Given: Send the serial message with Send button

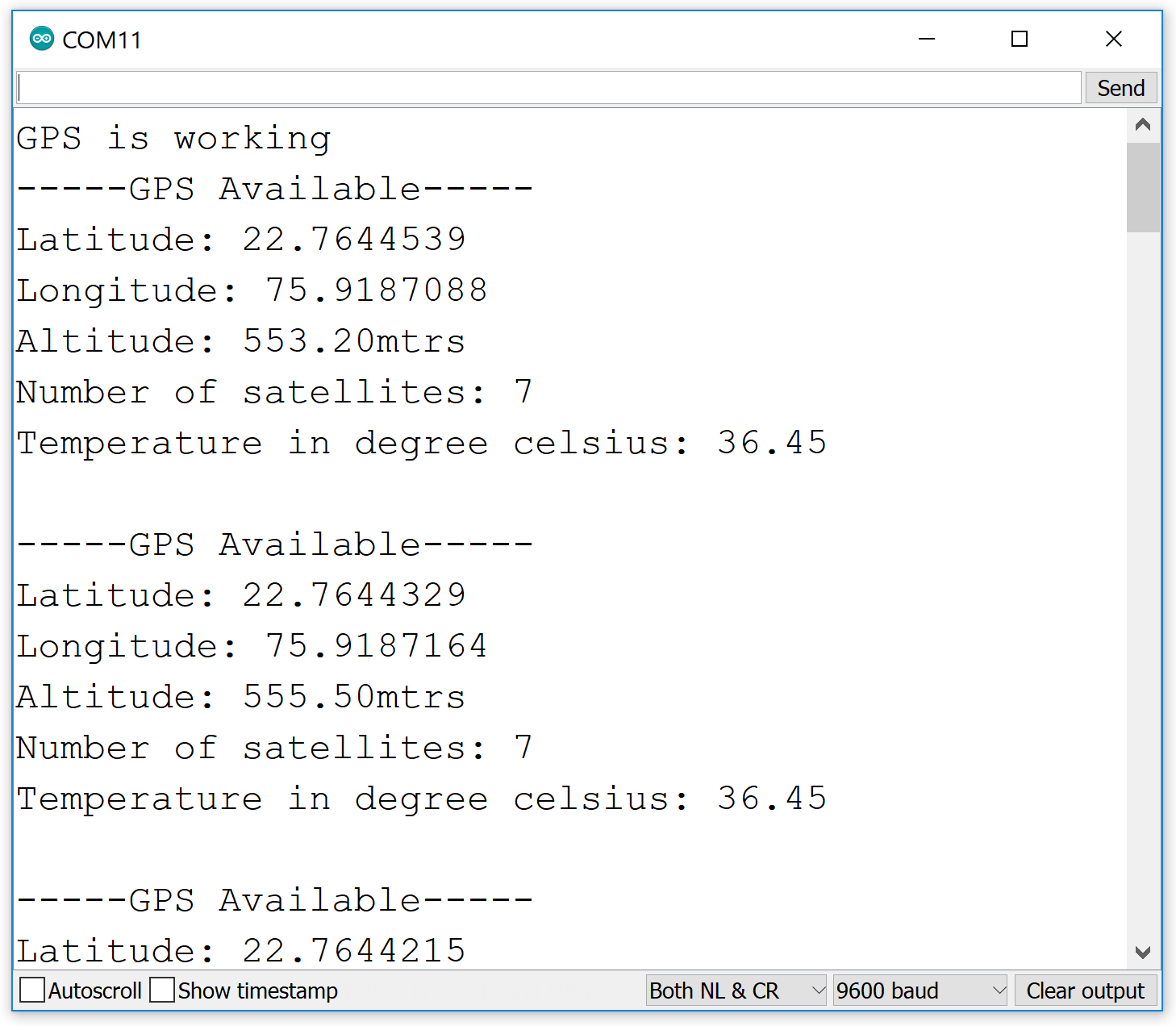Looking at the screenshot, I should (x=1121, y=87).
